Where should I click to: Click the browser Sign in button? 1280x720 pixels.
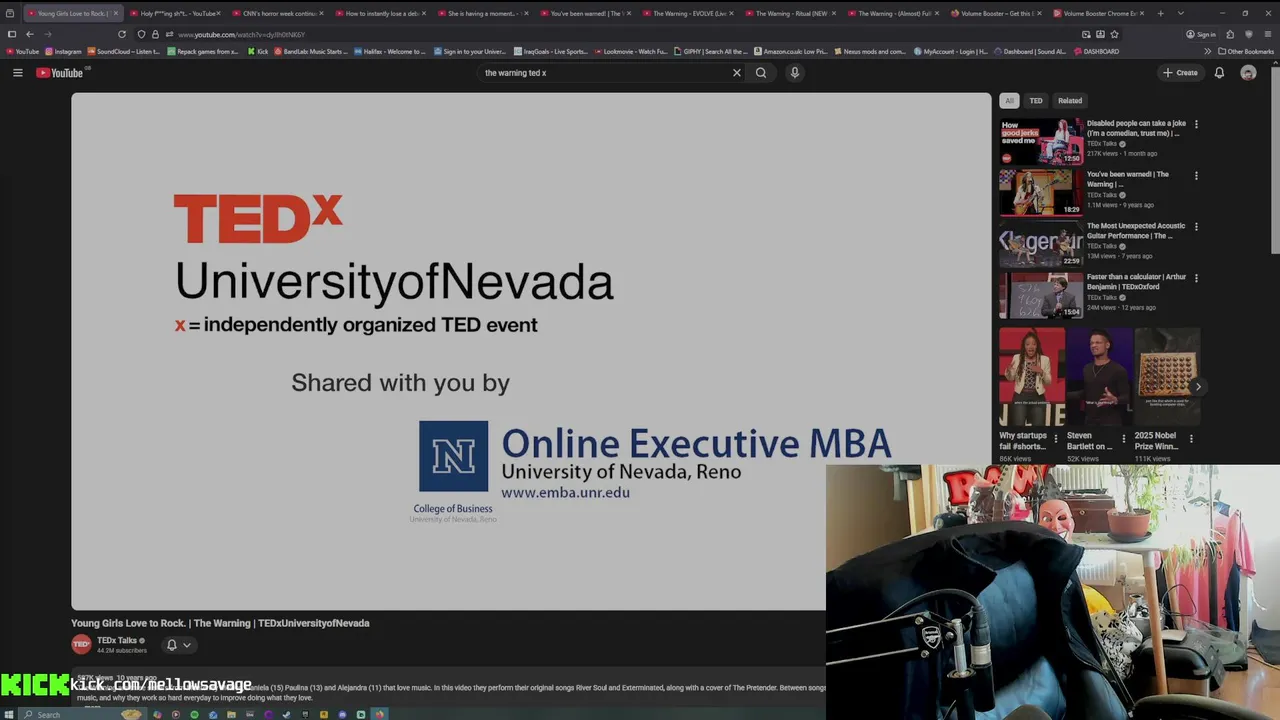[1201, 34]
